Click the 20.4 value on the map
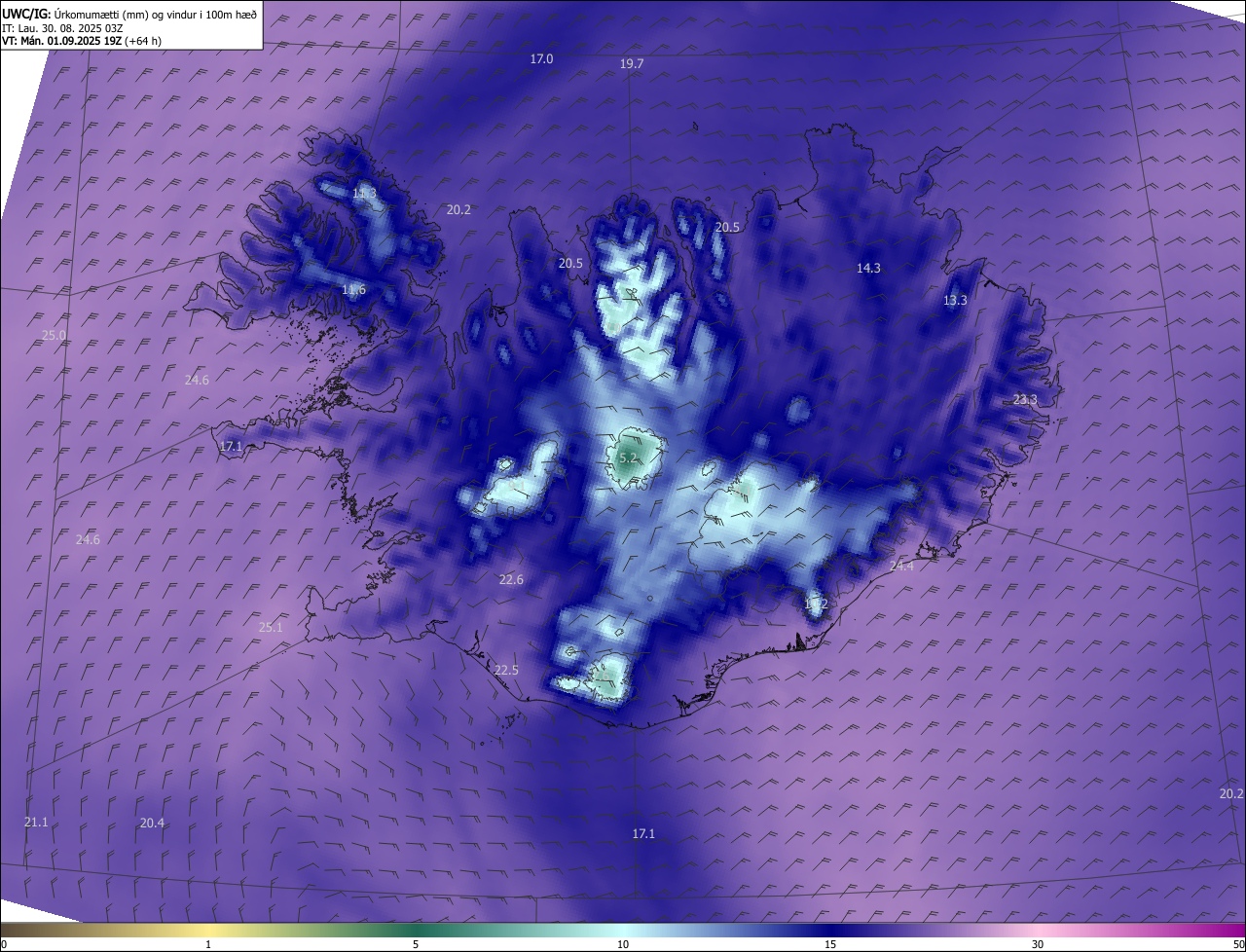The image size is (1246, 952). click(x=152, y=824)
